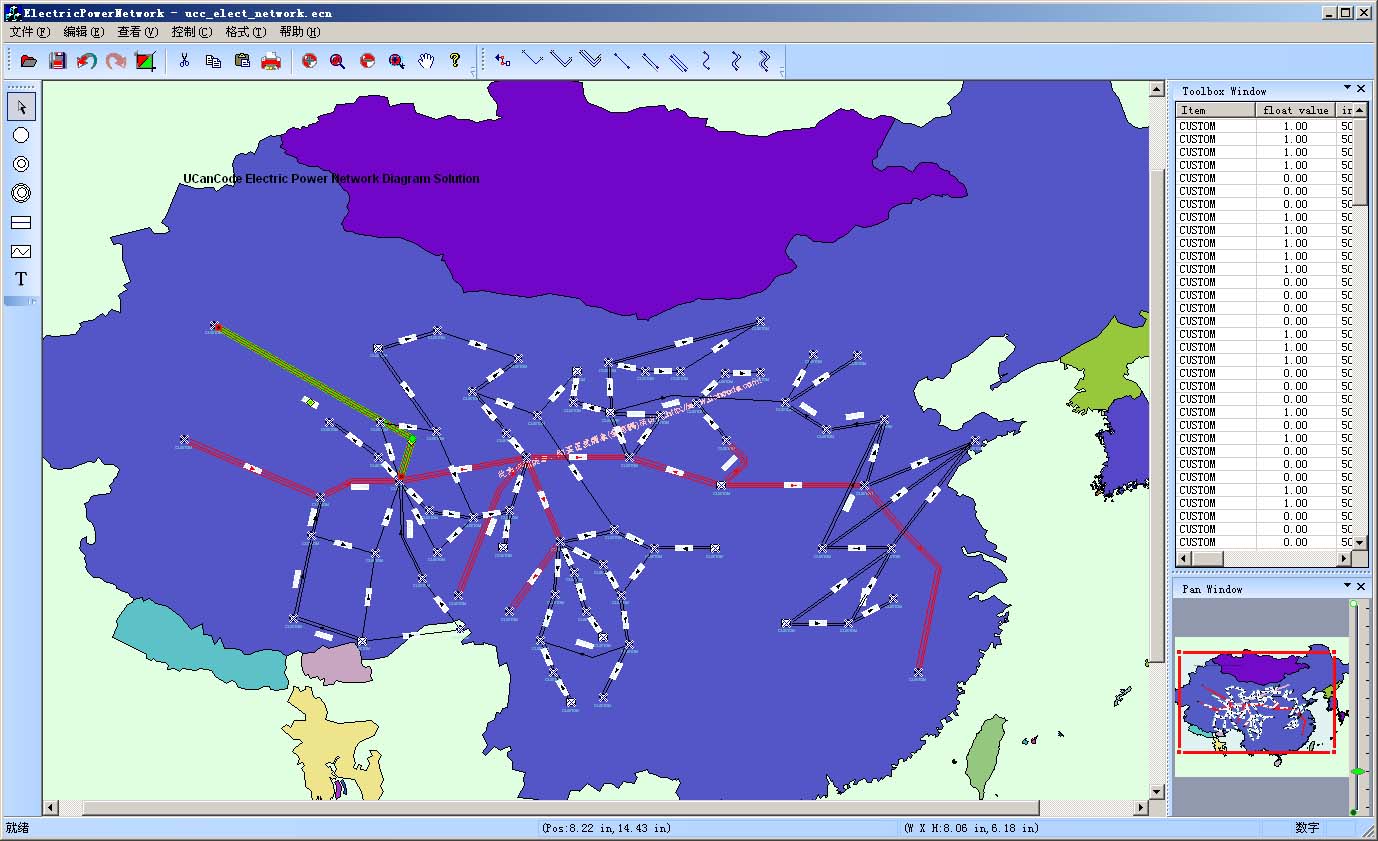
Task: Pick the triple concentric circle tool
Action: click(21, 193)
